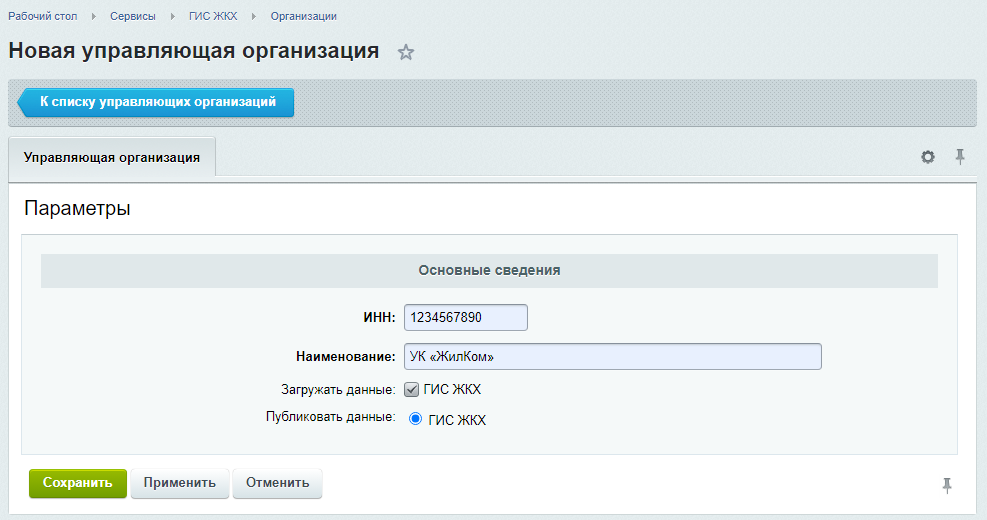Select the Публиковать данные ГИС ЖКХ radio button
This screenshot has width=987, height=520.
(416, 419)
